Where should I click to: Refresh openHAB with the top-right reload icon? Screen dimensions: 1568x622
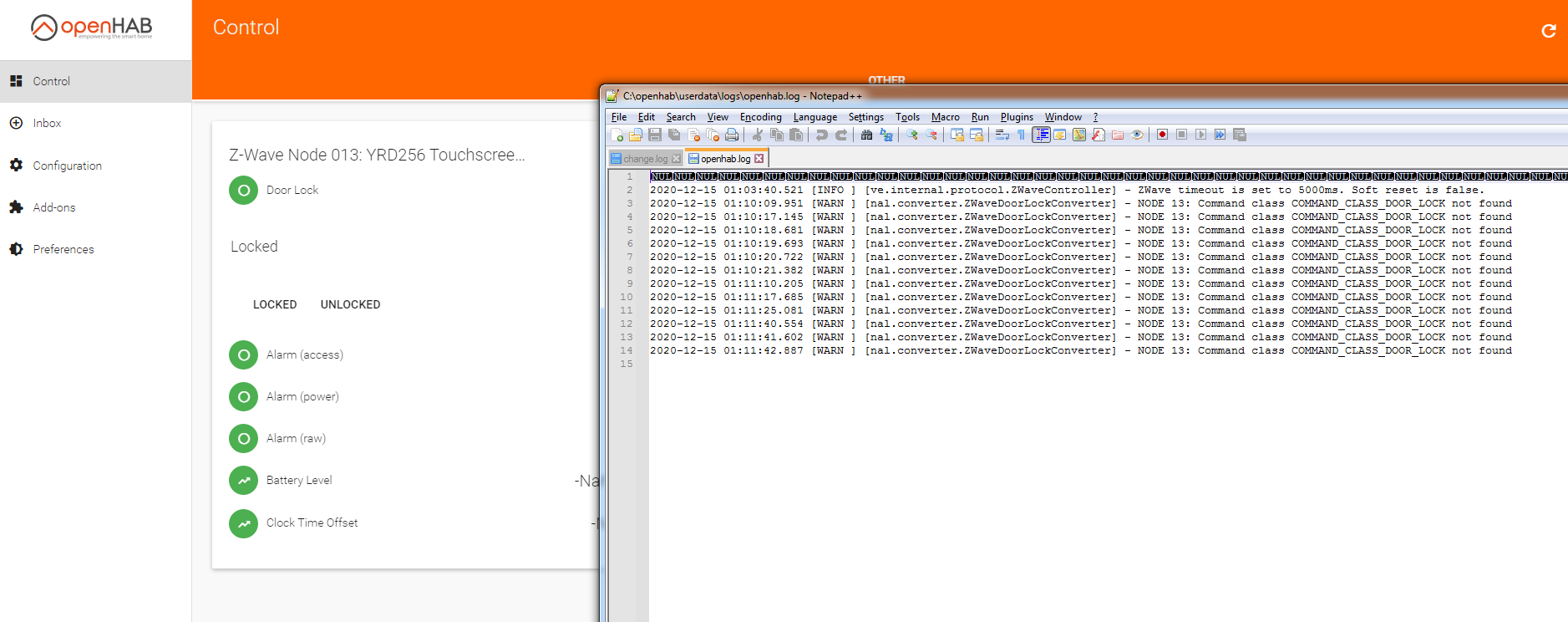click(x=1548, y=31)
